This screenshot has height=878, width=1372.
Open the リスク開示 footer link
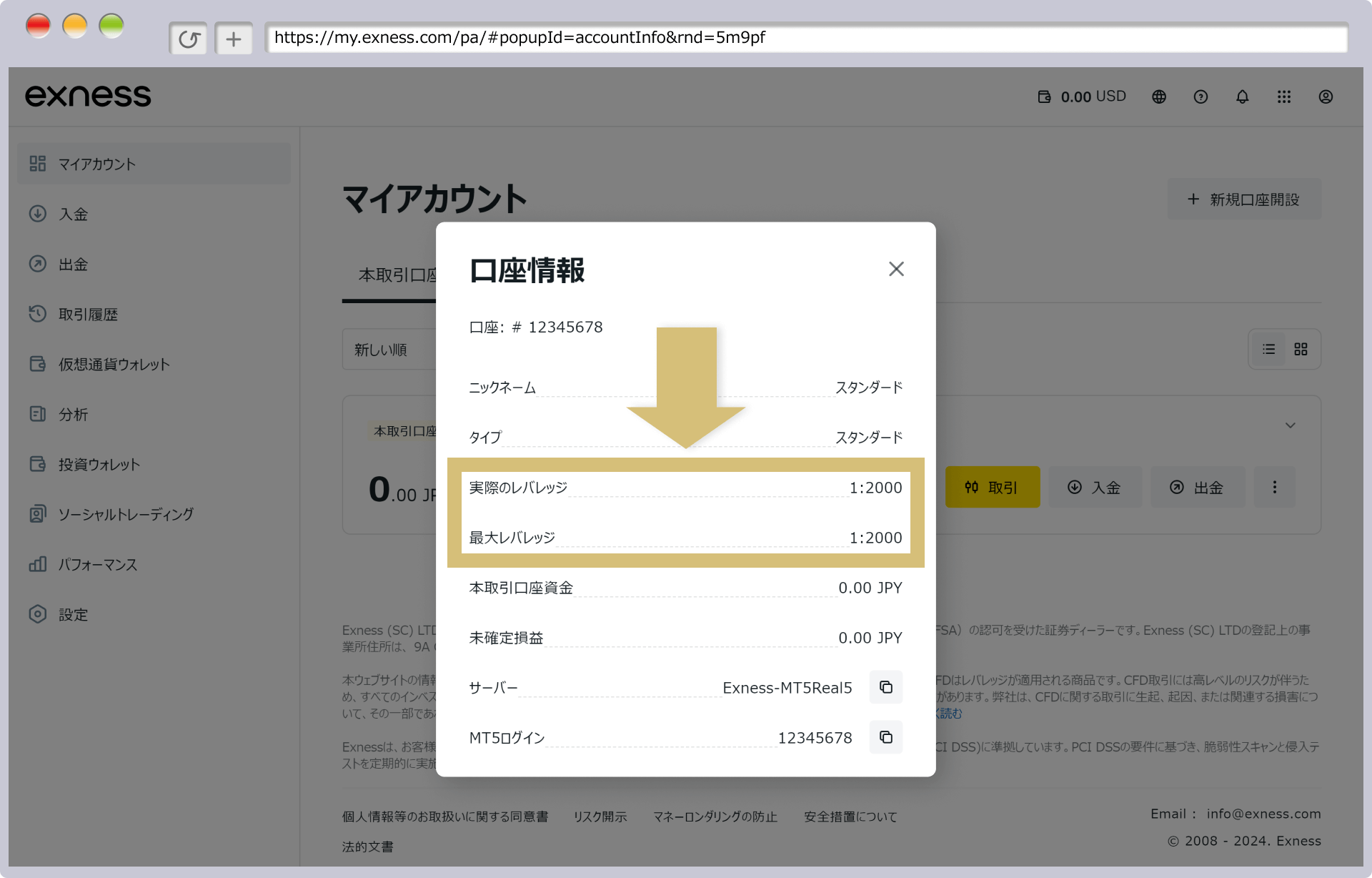point(600,817)
